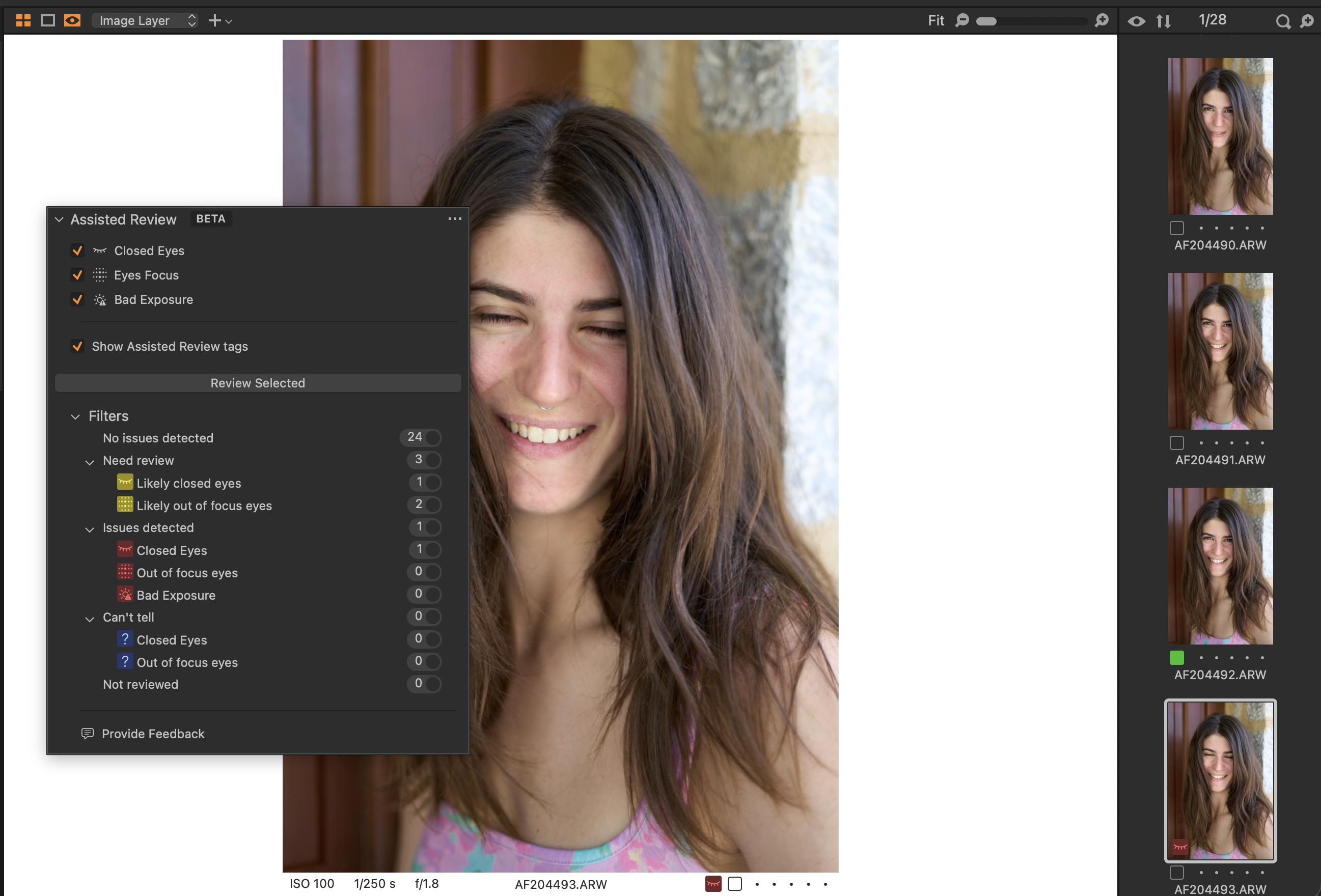Click the browser eye view icon
This screenshot has height=896, width=1321.
tap(1136, 21)
